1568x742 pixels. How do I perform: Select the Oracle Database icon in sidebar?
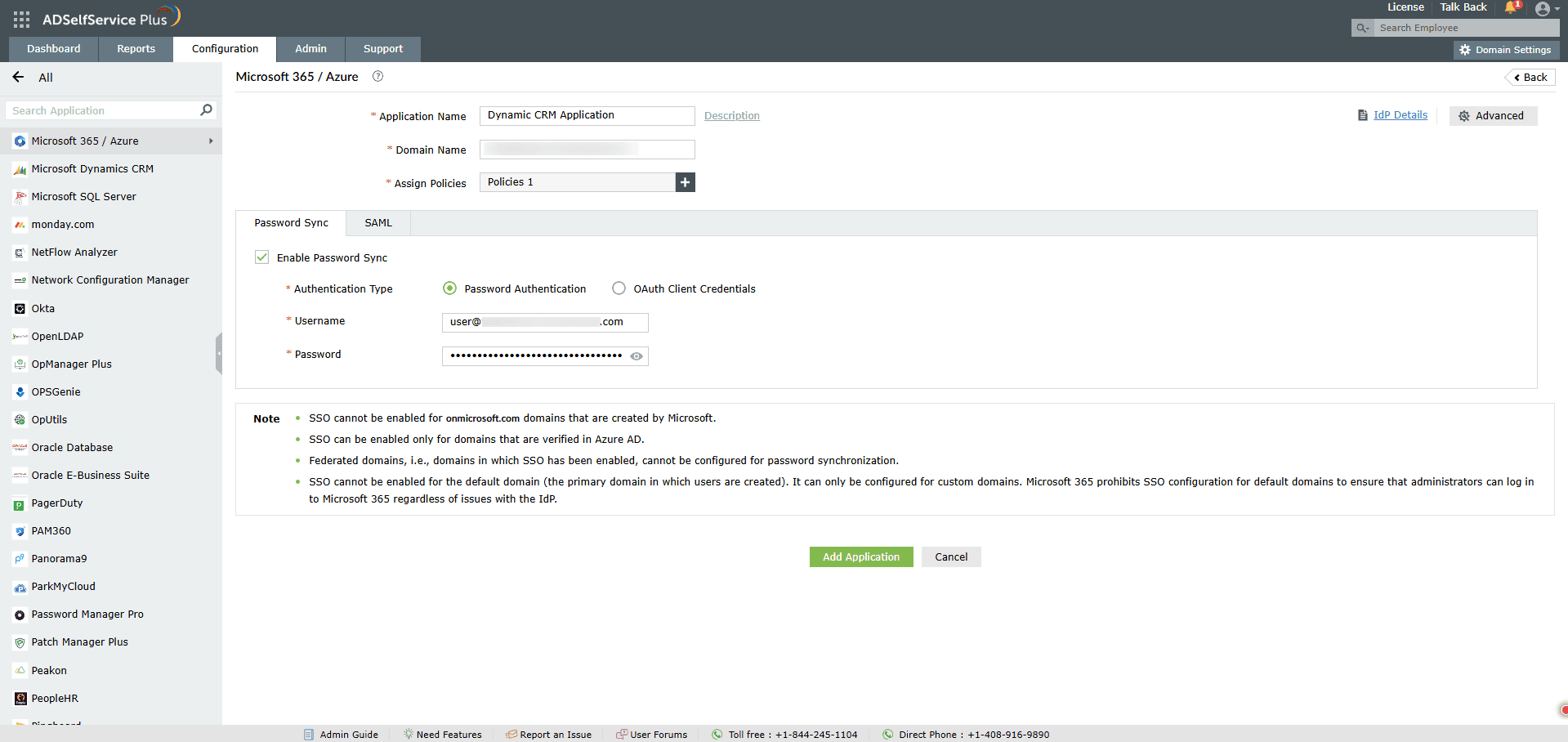(19, 447)
